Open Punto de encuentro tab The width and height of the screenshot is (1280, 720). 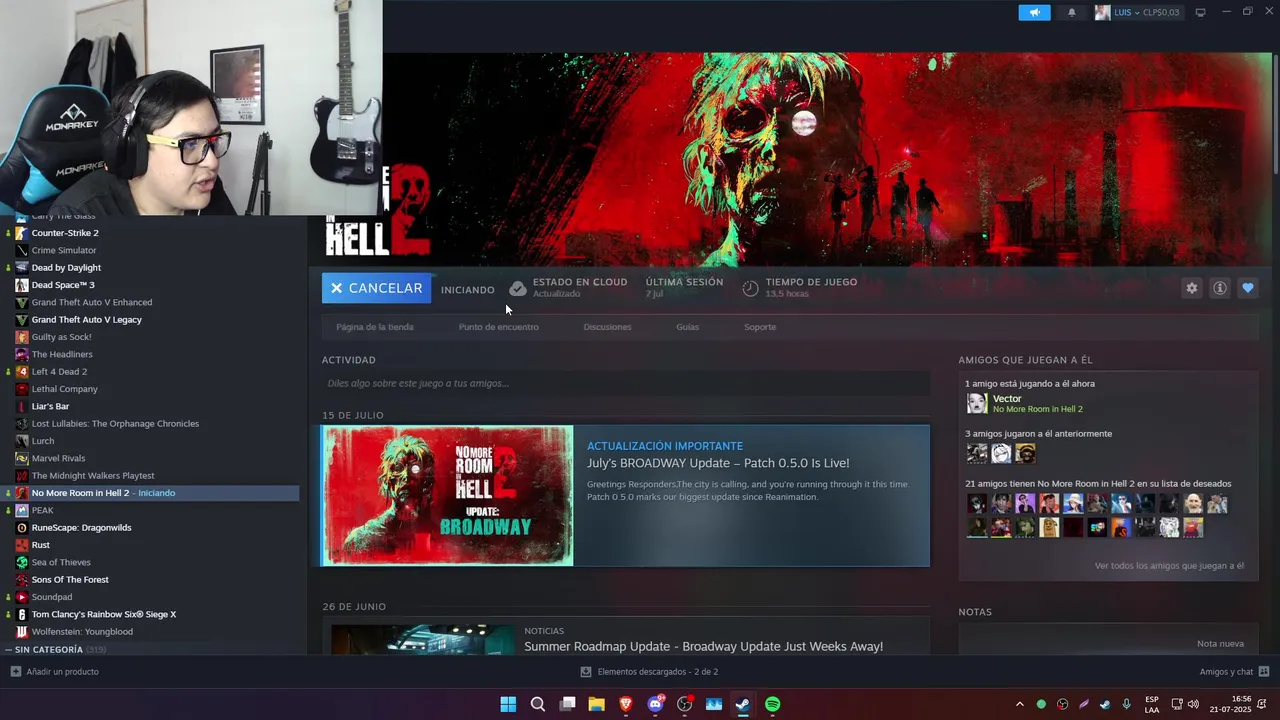[x=498, y=327]
